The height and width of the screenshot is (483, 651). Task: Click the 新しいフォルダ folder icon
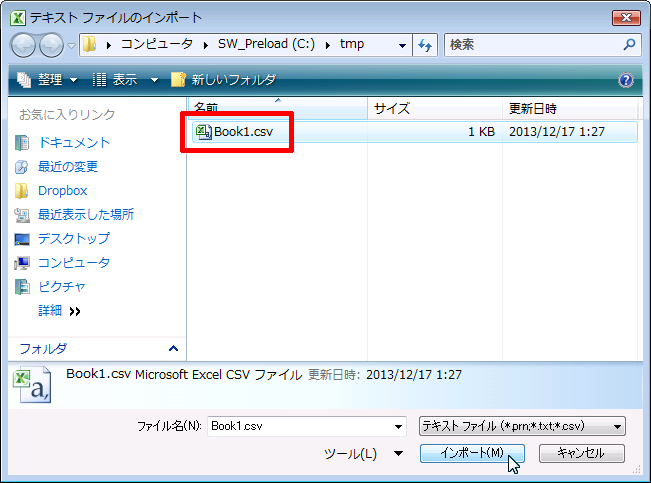179,79
